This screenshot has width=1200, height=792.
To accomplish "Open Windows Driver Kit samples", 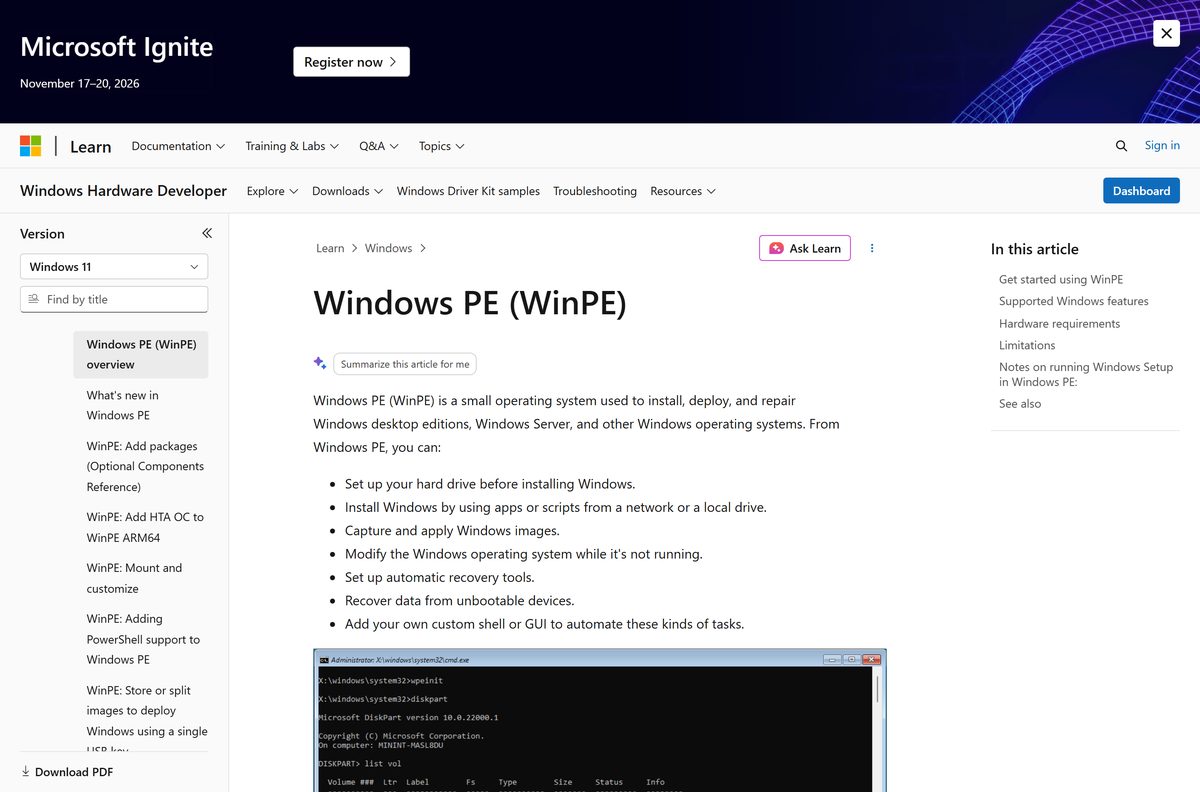I will click(x=468, y=191).
